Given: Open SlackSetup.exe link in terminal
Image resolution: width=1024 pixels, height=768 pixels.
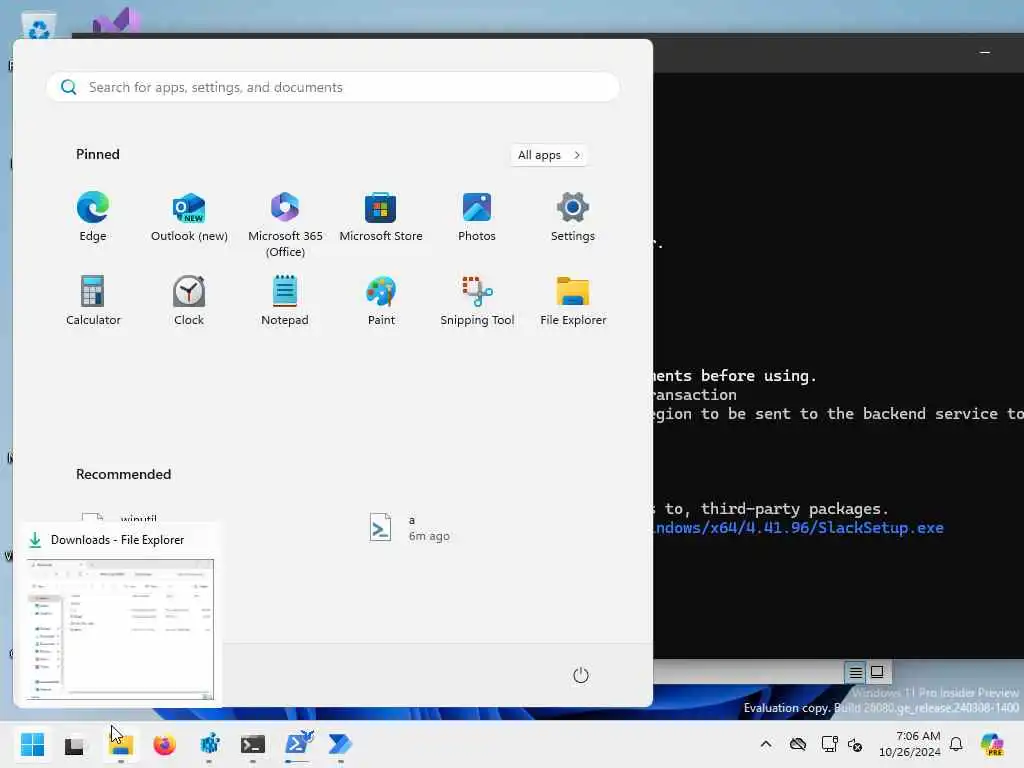Looking at the screenshot, I should [x=798, y=528].
